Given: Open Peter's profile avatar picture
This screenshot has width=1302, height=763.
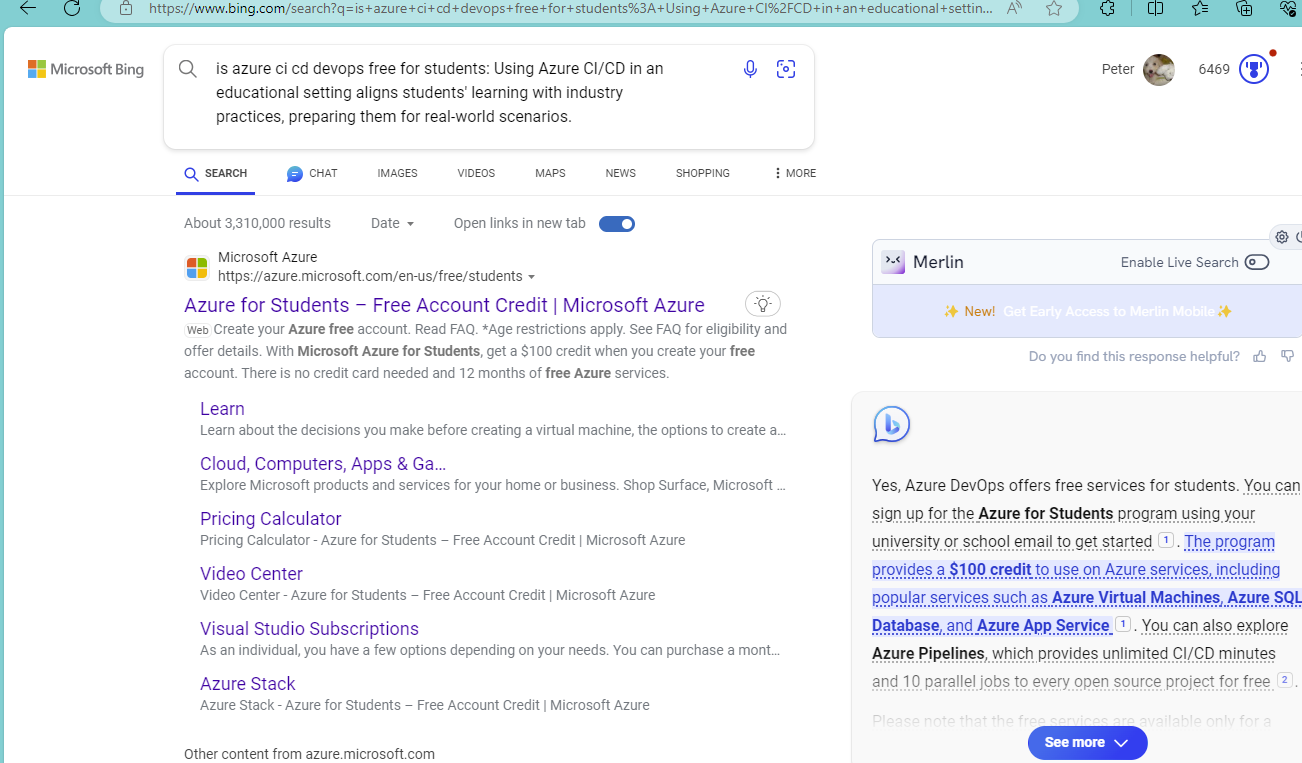Looking at the screenshot, I should coord(1159,70).
